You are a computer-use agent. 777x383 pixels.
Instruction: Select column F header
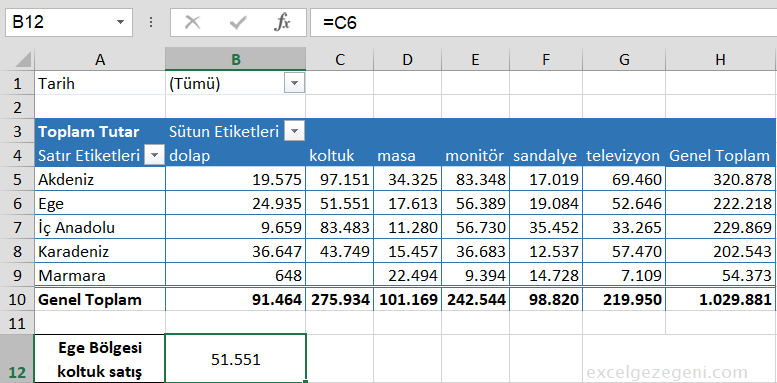[x=546, y=59]
